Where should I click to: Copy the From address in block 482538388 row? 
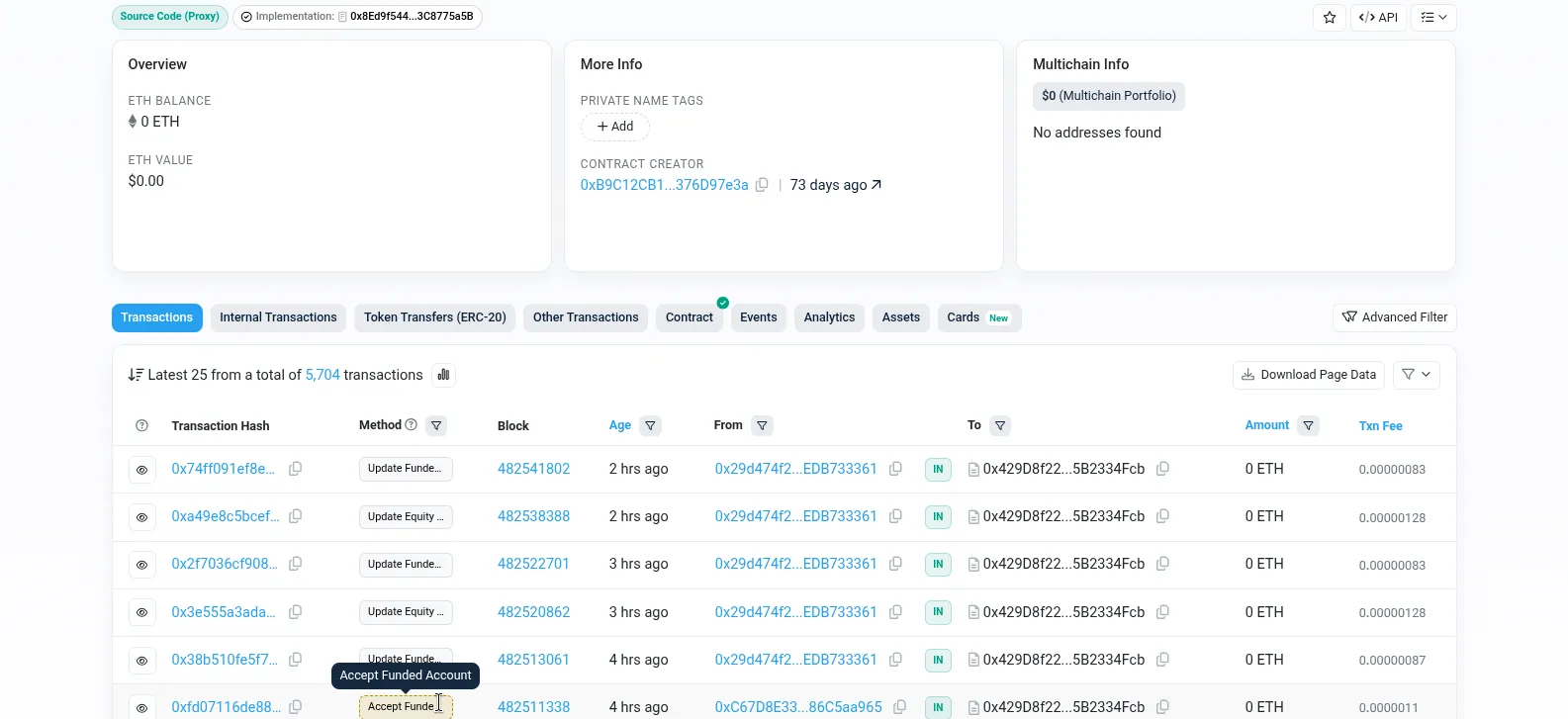[x=895, y=516]
